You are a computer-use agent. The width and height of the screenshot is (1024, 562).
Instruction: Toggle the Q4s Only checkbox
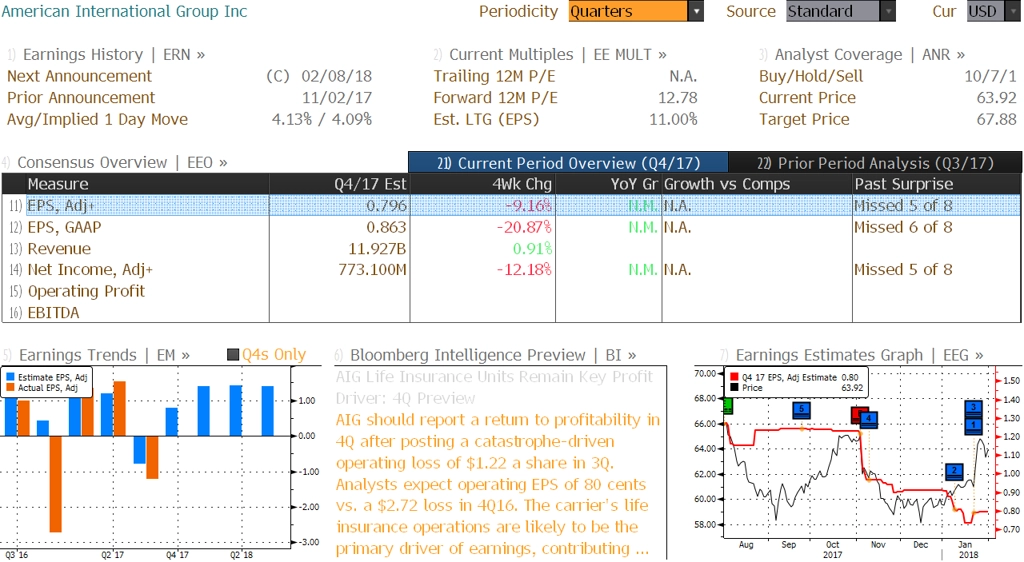[x=232, y=355]
